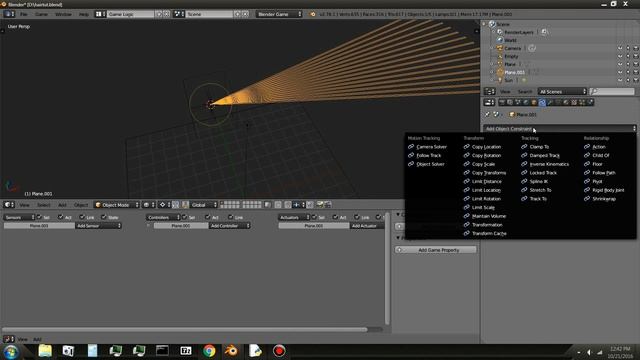Viewport: 640px width, 360px height.
Task: Toggle visibility eye for Camera in outliner
Action: [620, 48]
